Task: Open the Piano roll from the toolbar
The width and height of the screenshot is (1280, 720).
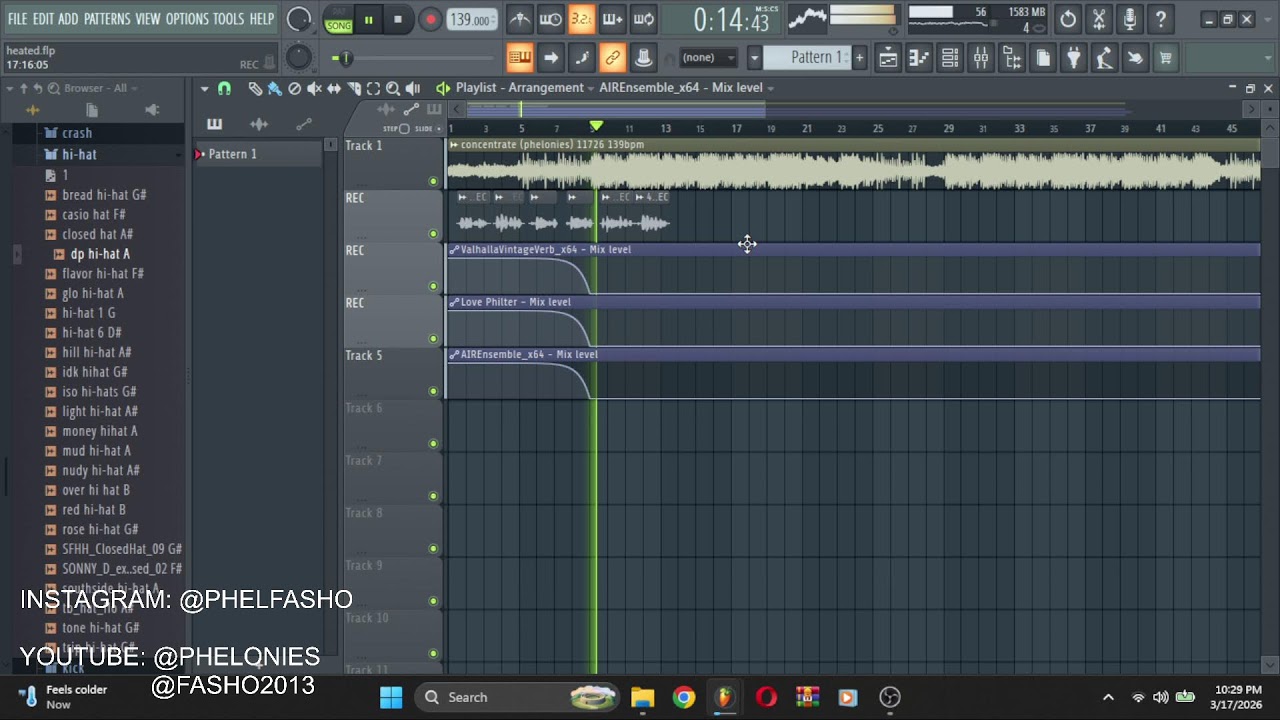Action: 919,58
